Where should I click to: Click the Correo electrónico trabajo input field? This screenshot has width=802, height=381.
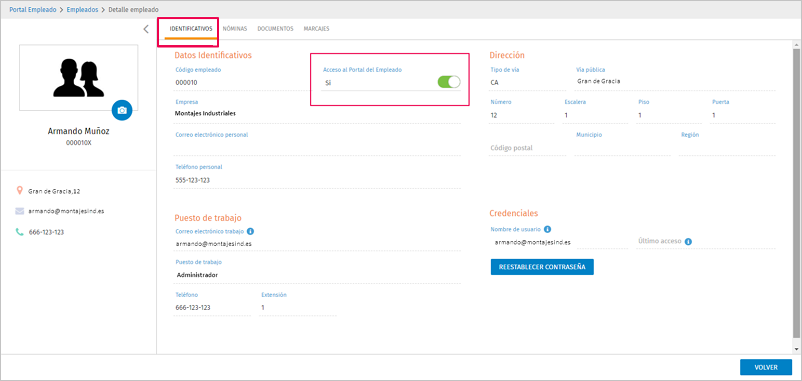click(x=317, y=244)
